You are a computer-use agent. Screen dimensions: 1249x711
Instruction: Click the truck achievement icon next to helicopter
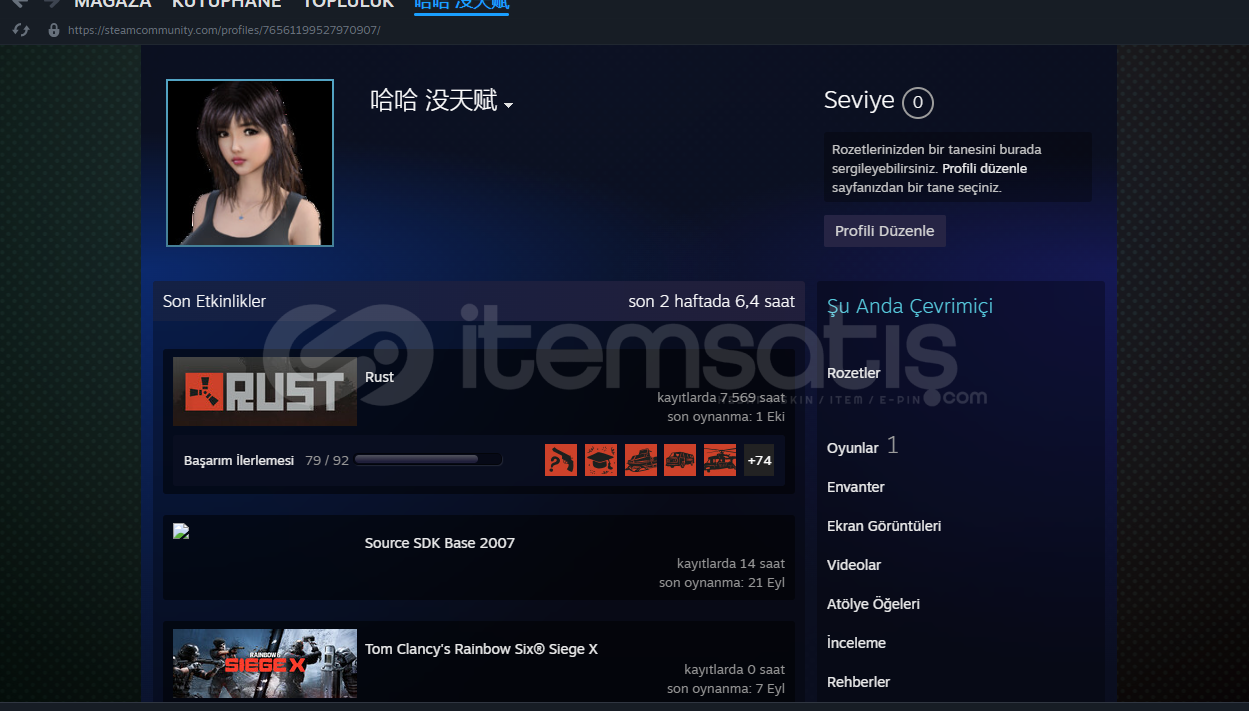680,460
